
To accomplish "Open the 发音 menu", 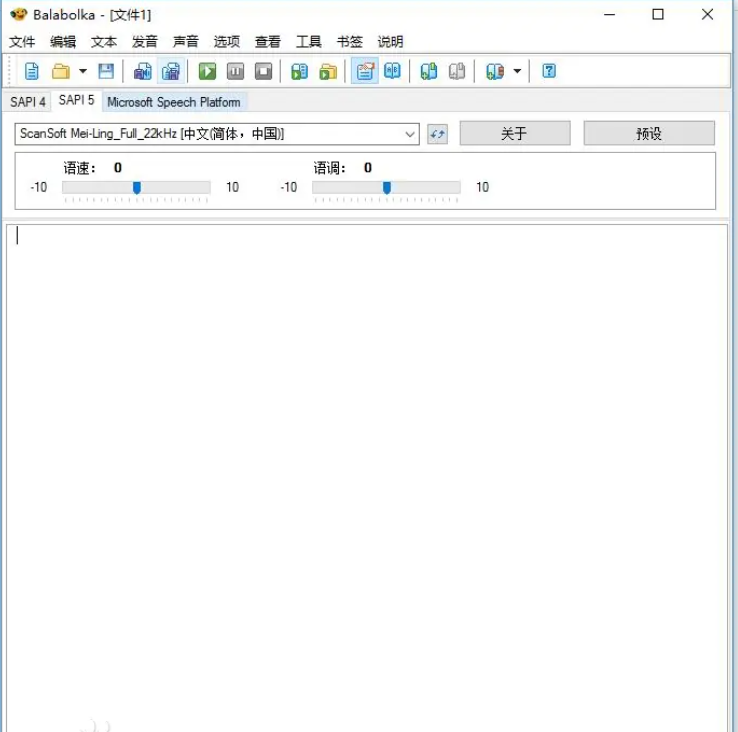I will click(x=145, y=42).
